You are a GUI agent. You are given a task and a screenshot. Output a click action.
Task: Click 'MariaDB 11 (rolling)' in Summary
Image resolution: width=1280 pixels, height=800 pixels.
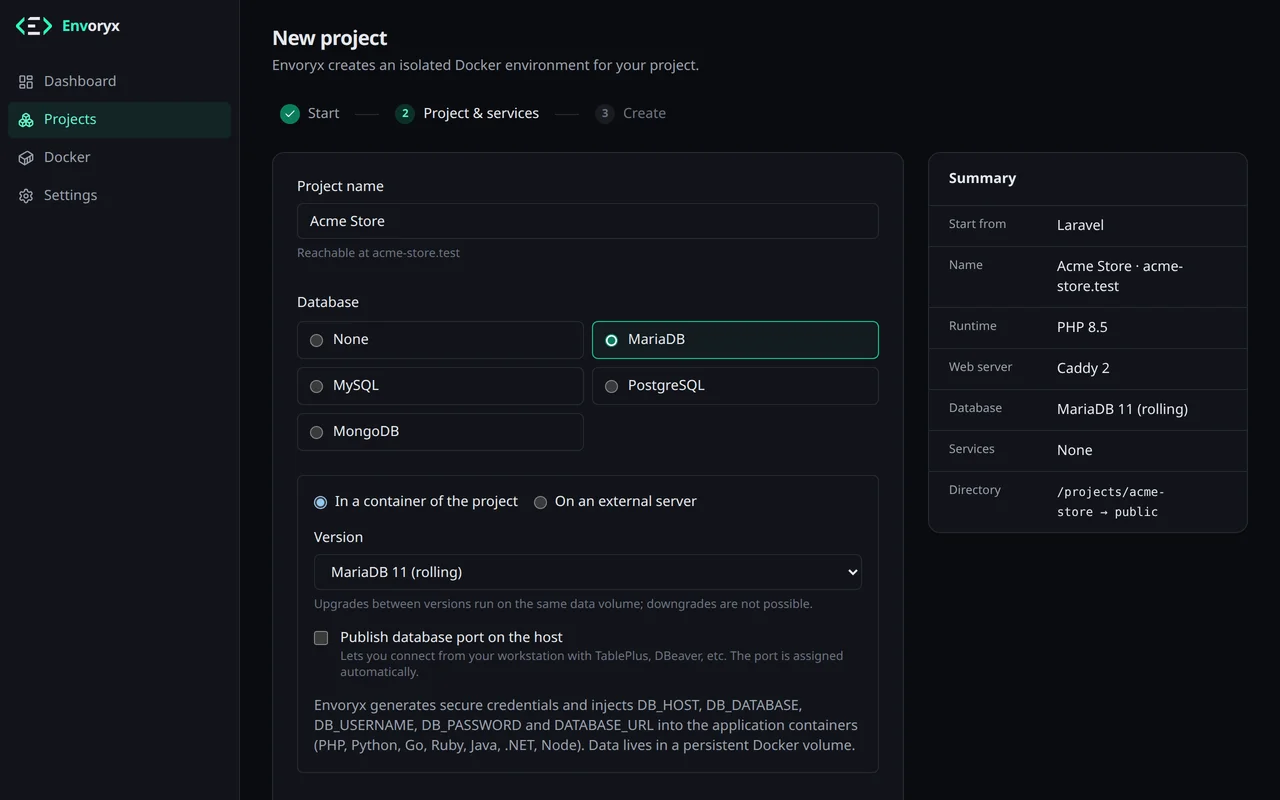pyautogui.click(x=1122, y=409)
